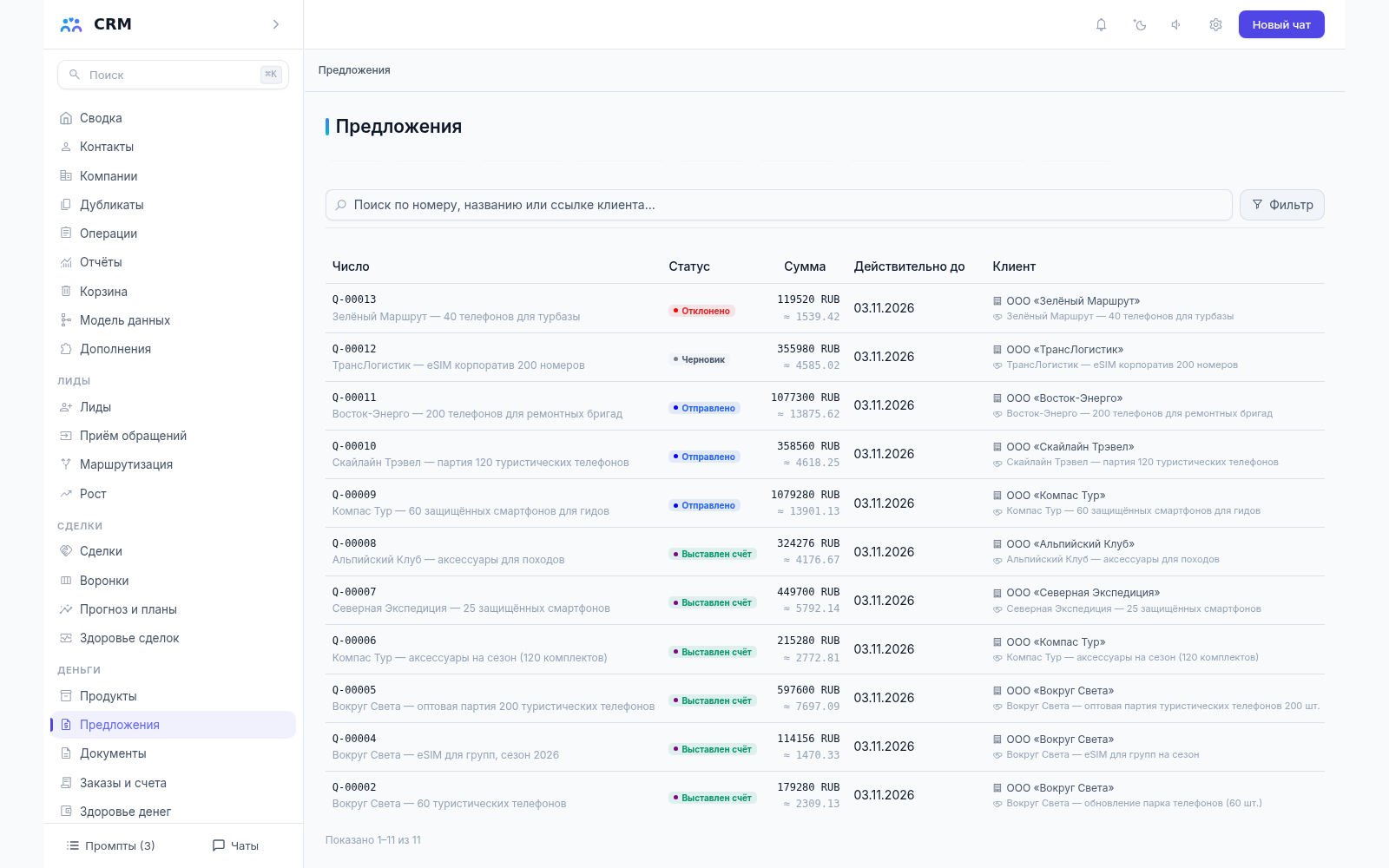Image resolution: width=1389 pixels, height=868 pixels.
Task: Open notifications bell icon
Action: click(x=1101, y=24)
